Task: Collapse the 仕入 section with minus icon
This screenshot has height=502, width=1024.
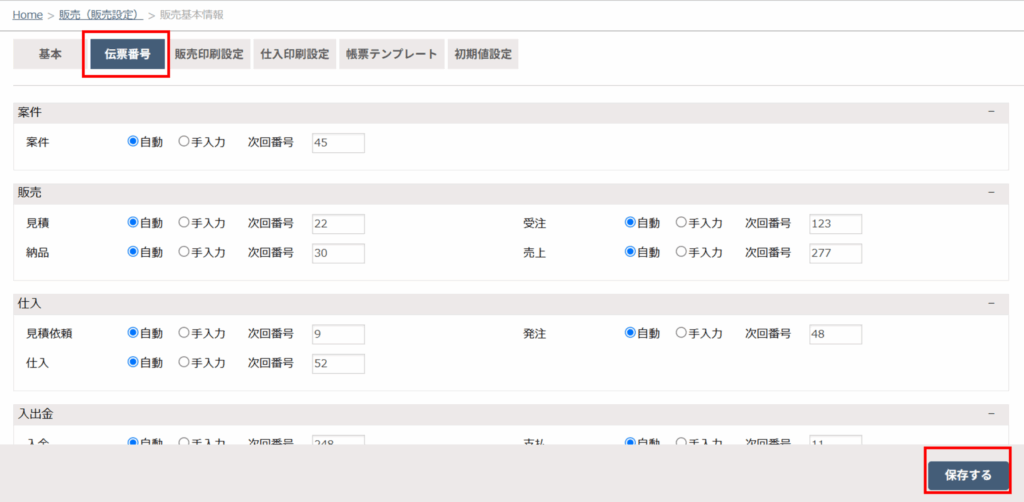Action: (x=991, y=302)
